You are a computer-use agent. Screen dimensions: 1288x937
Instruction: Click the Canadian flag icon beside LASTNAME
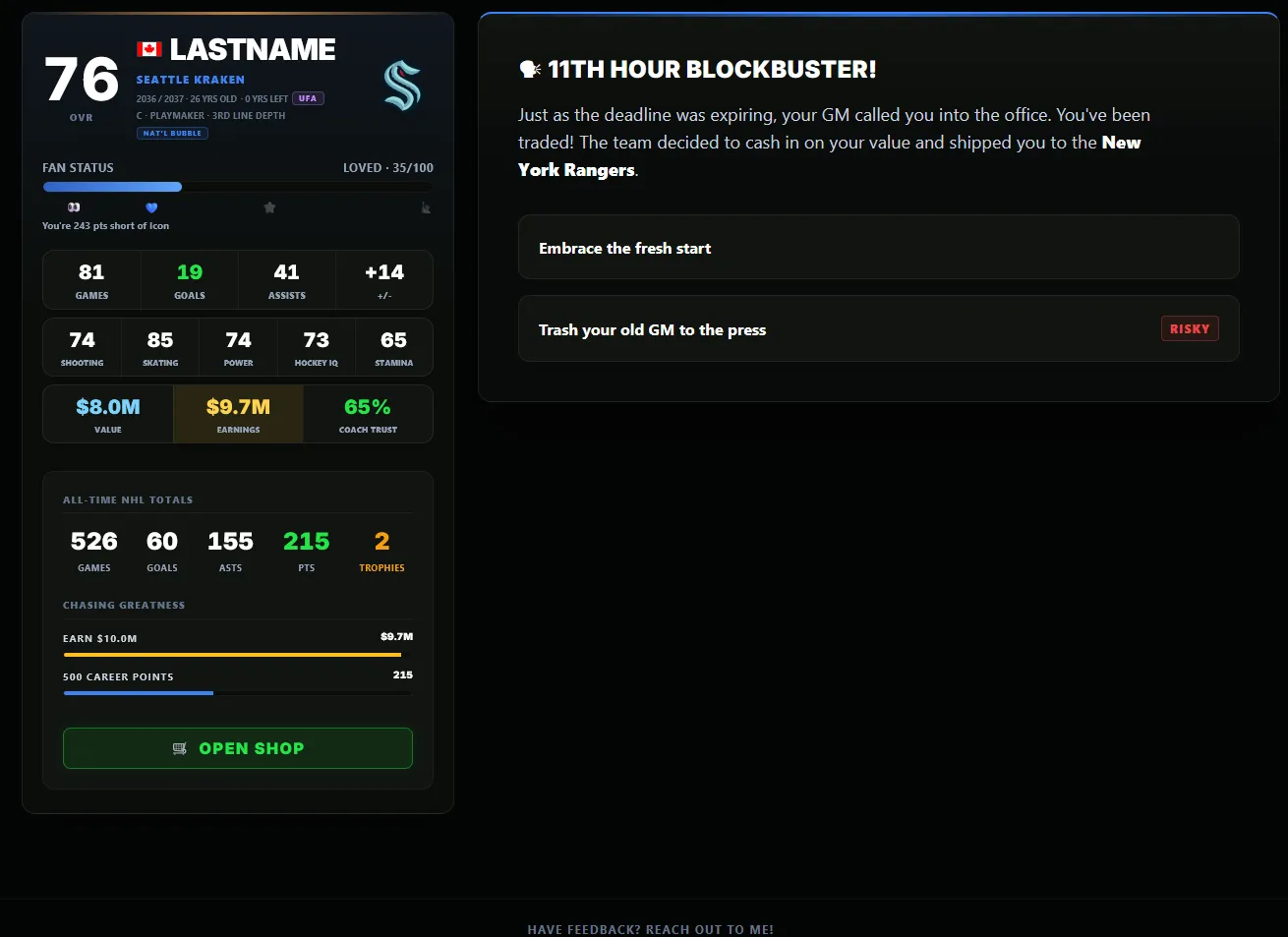[x=149, y=49]
